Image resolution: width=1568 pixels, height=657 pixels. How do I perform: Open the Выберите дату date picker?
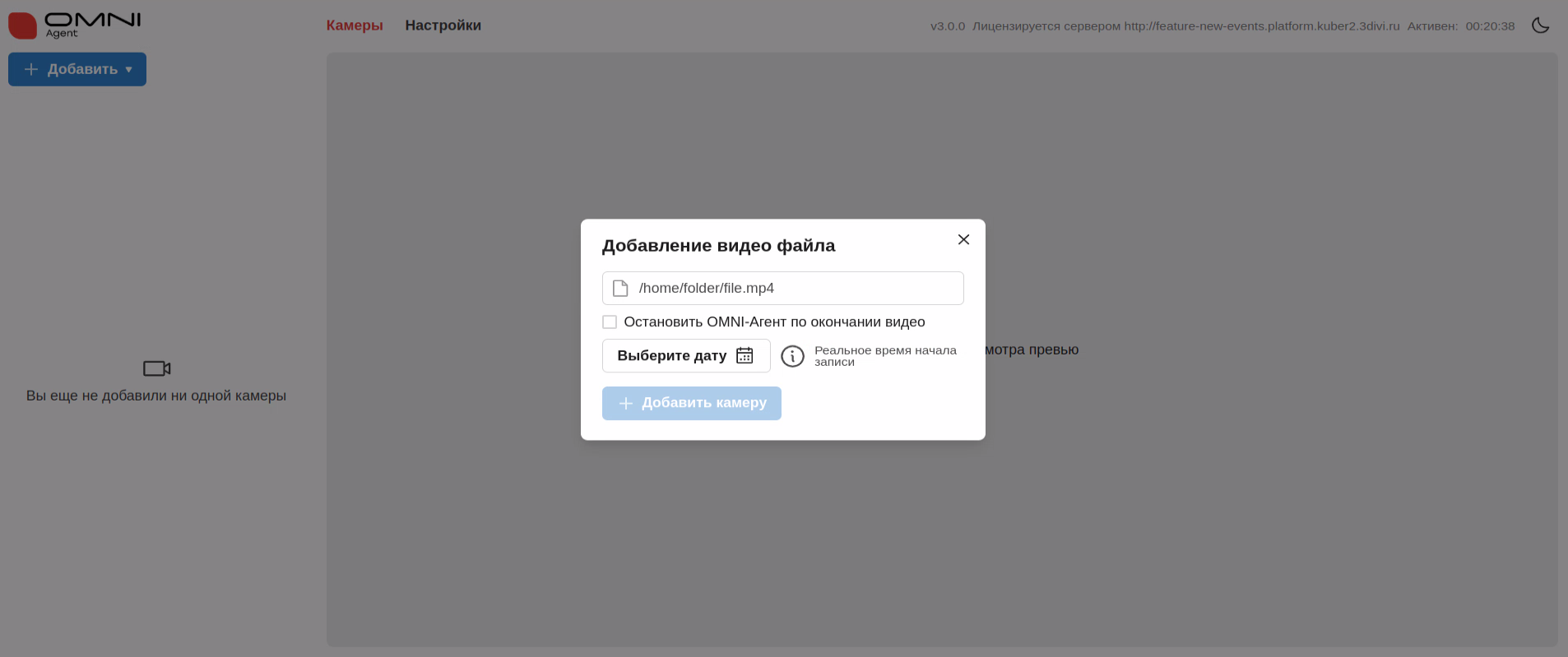click(672, 355)
